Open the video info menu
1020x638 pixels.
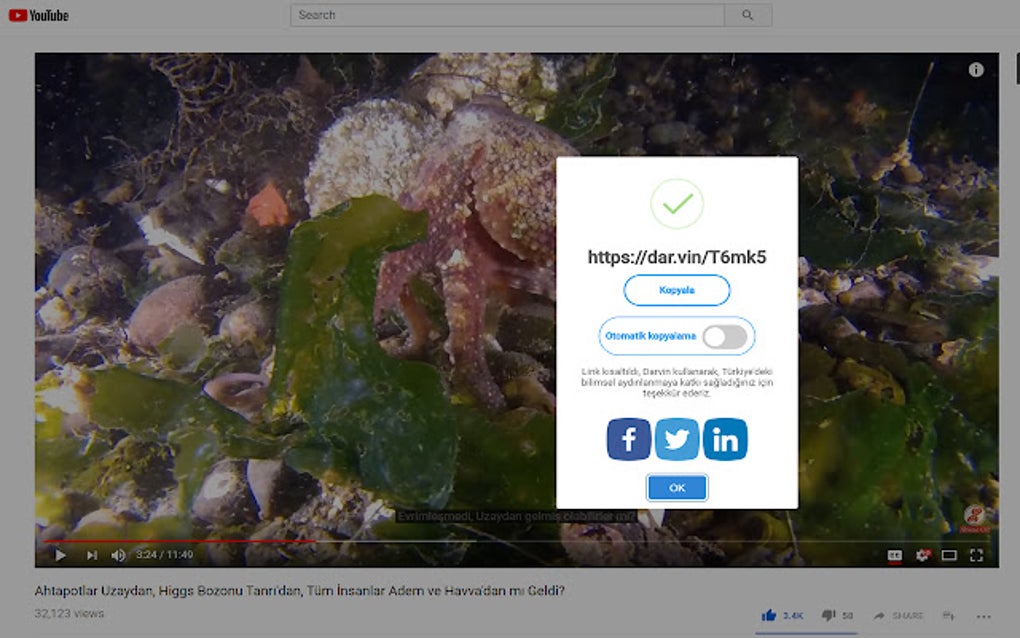tap(976, 69)
